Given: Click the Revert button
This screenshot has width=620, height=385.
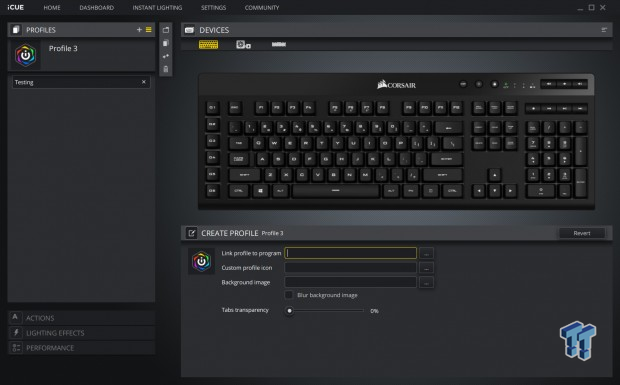Looking at the screenshot, I should [582, 233].
